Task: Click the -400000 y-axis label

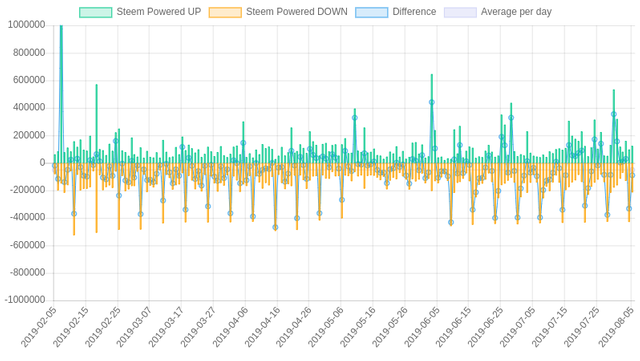Action: click(x=27, y=218)
